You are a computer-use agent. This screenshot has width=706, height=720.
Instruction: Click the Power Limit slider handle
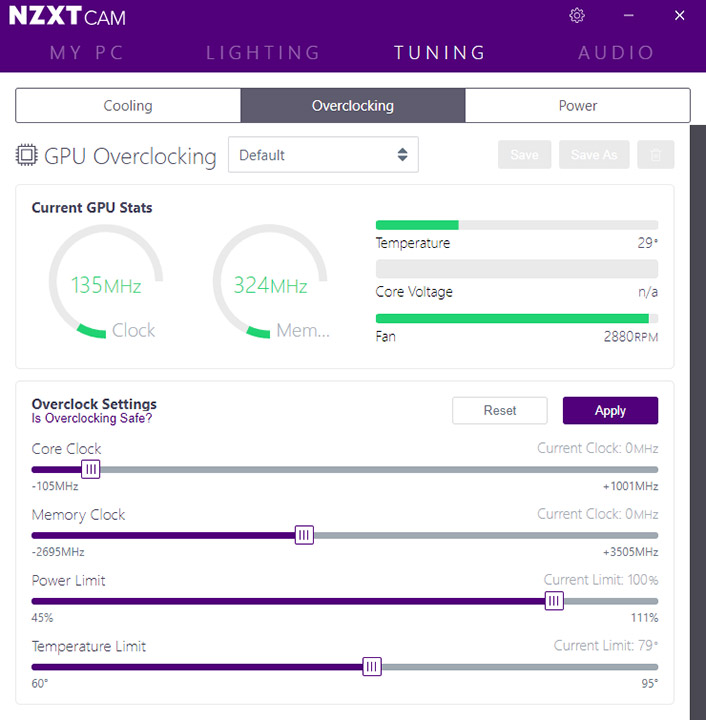tap(554, 601)
